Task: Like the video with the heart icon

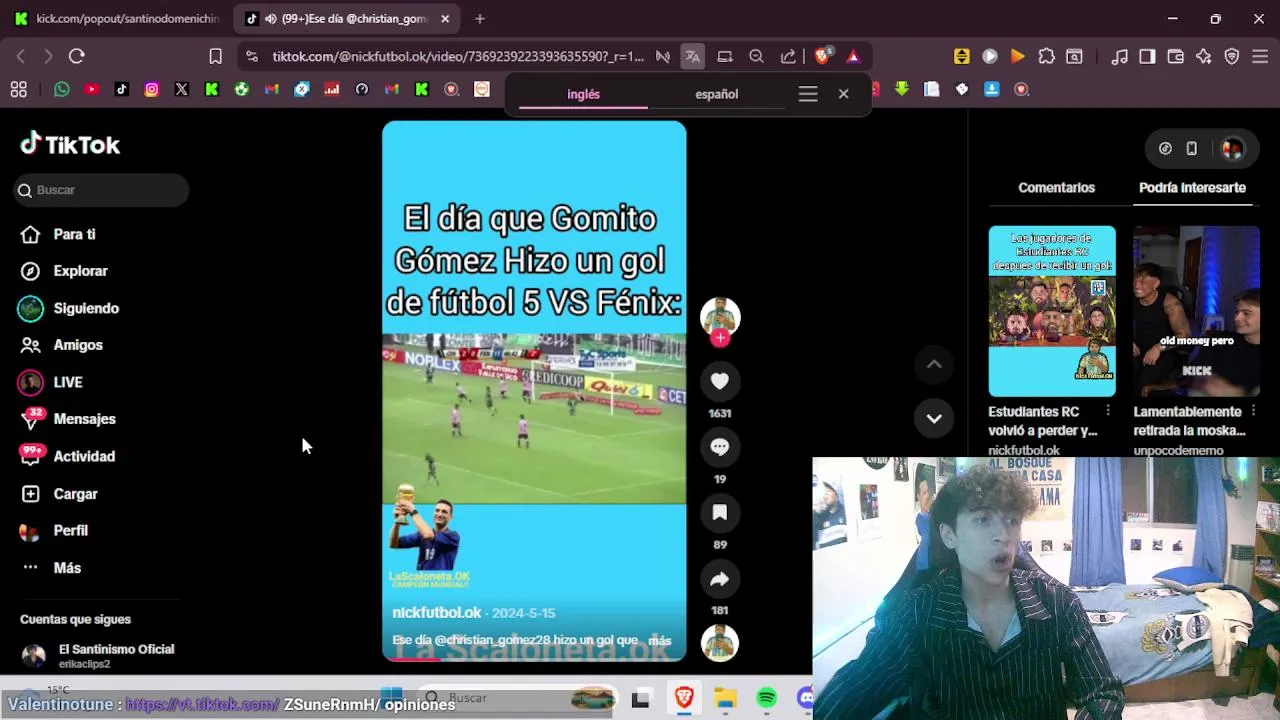Action: tap(720, 381)
